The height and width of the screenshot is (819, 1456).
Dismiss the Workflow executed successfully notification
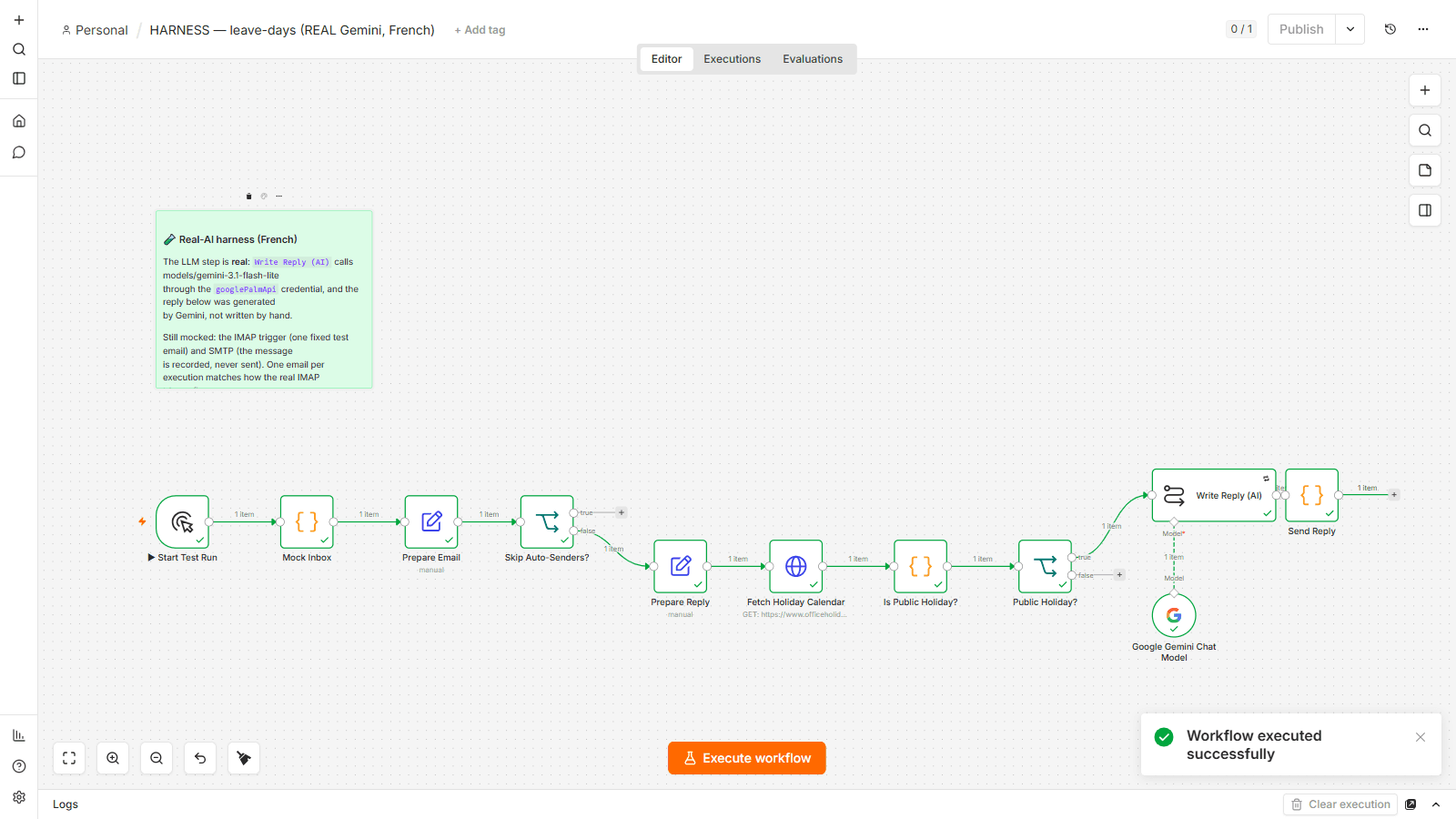coord(1421,737)
